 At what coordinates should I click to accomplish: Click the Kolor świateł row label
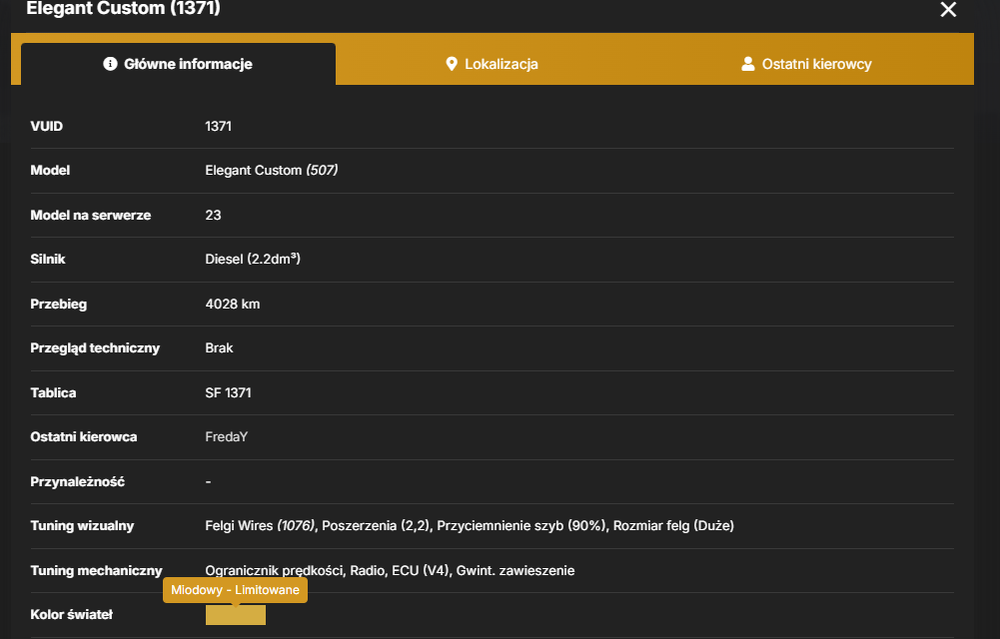71,615
